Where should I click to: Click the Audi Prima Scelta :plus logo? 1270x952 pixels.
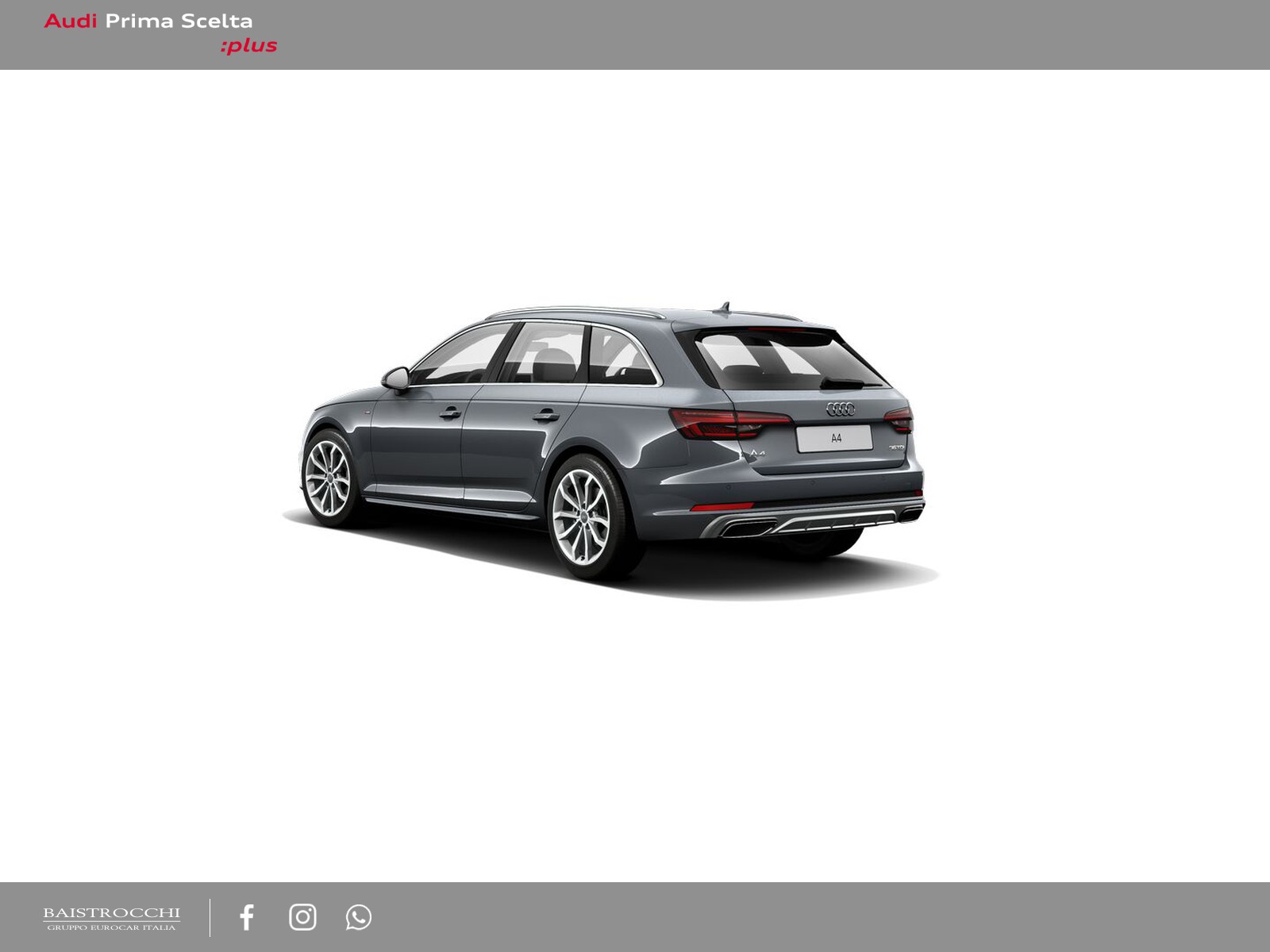coord(161,33)
